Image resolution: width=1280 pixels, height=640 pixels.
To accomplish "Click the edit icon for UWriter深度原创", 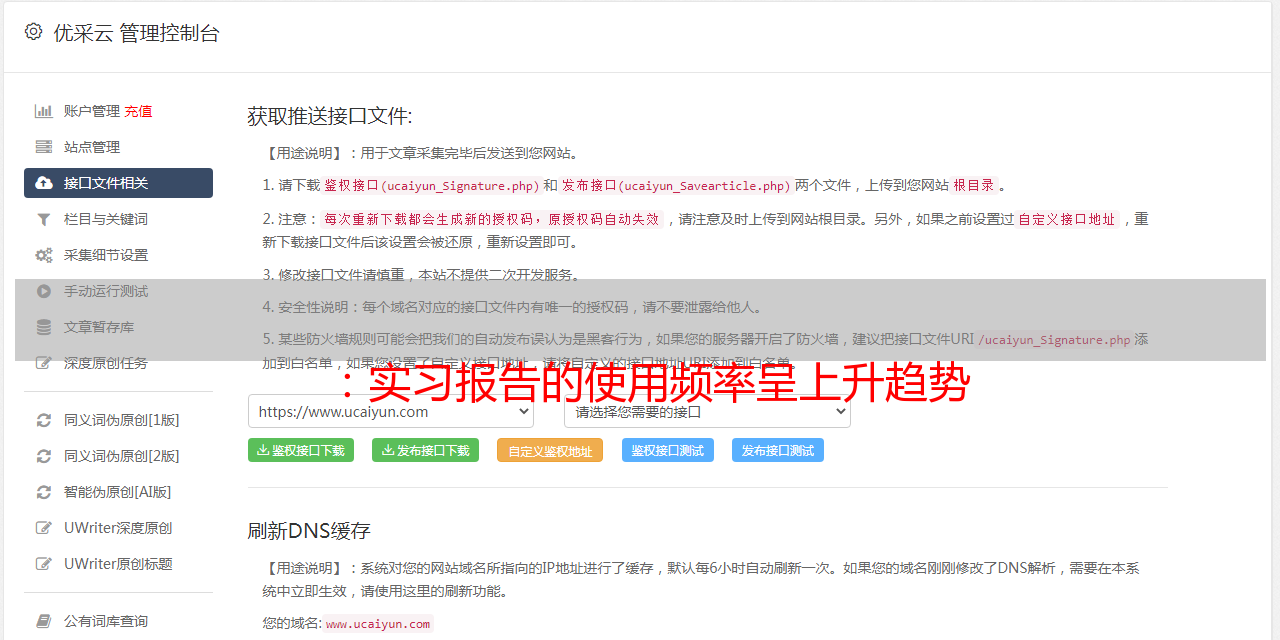I will (44, 528).
